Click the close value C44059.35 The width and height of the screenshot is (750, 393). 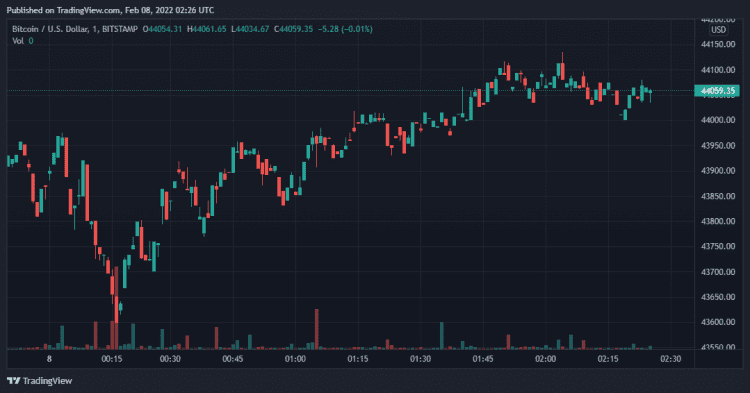click(x=293, y=29)
